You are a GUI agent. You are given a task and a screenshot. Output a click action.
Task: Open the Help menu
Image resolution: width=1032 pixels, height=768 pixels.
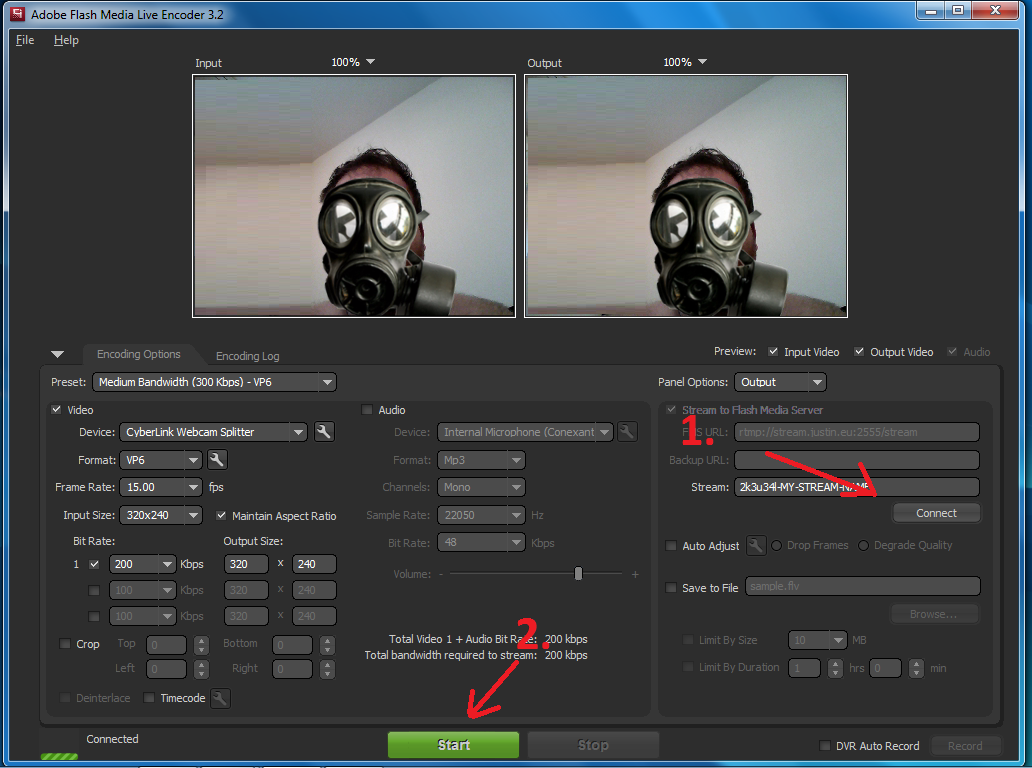coord(66,40)
